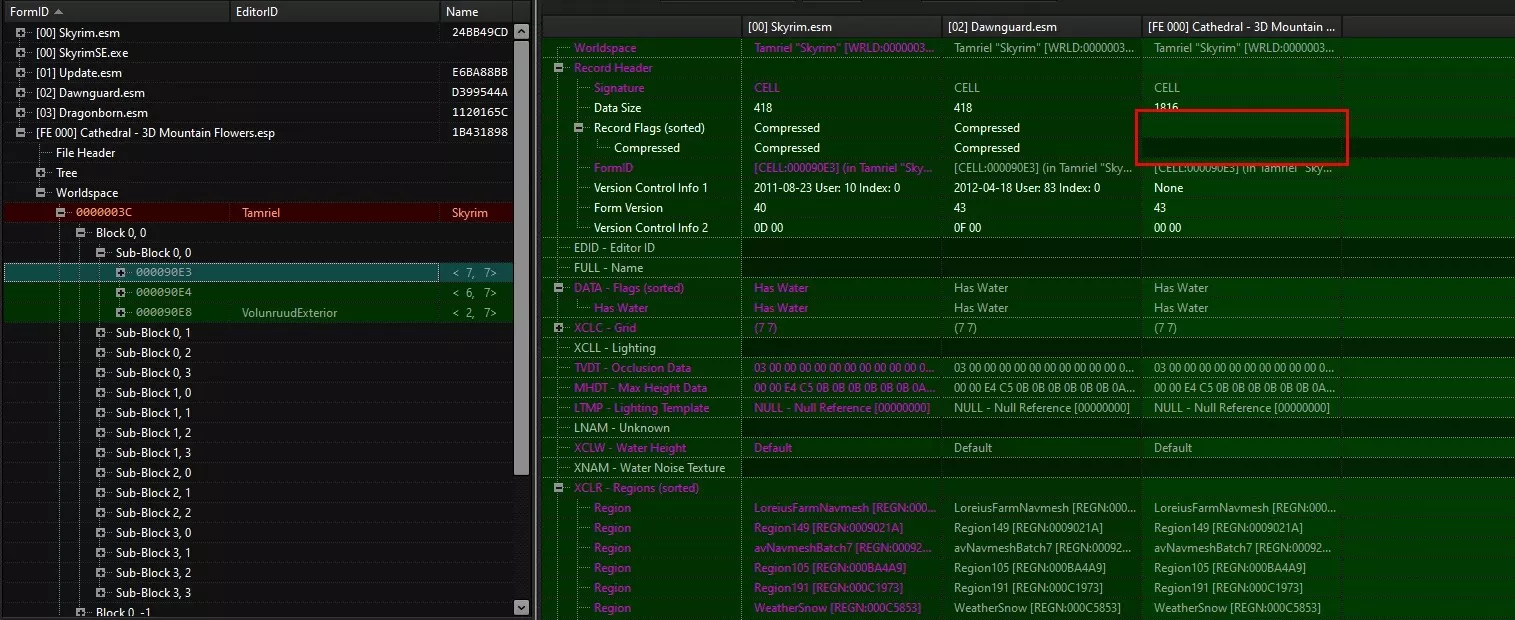This screenshot has width=1515, height=620.
Task: Click the "None" Version Control Info value
Action: (x=1168, y=188)
